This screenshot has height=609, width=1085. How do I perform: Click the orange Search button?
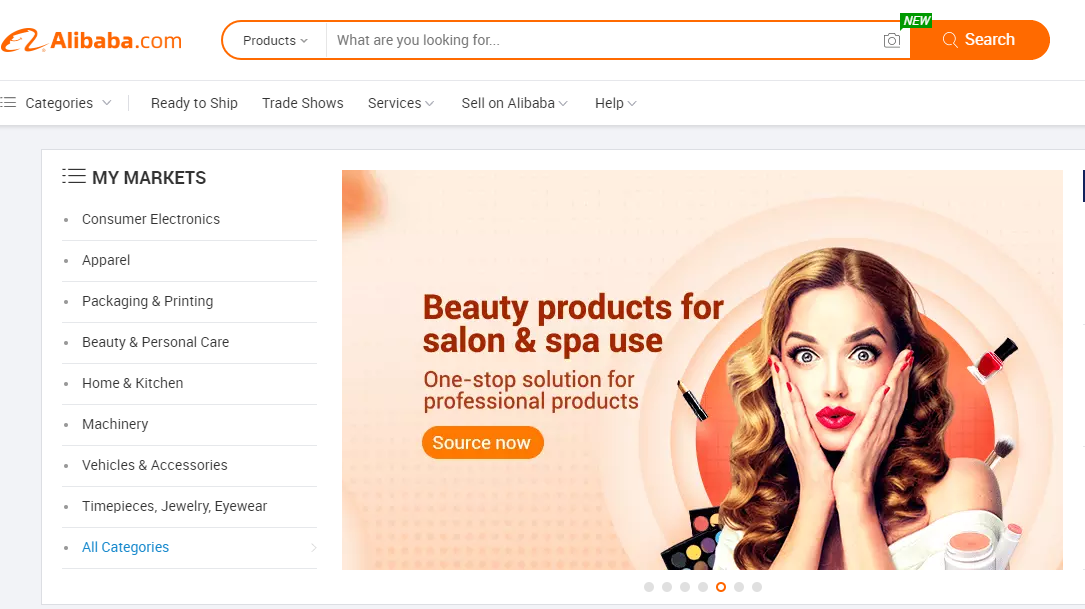[x=979, y=40]
